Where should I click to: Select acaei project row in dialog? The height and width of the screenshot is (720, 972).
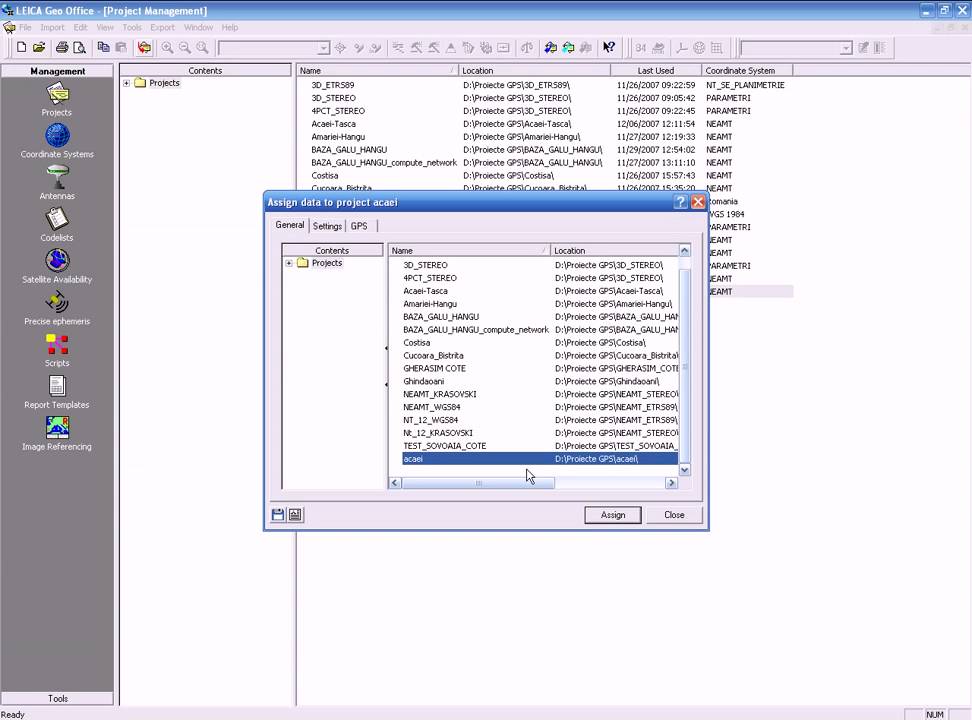[x=539, y=459]
